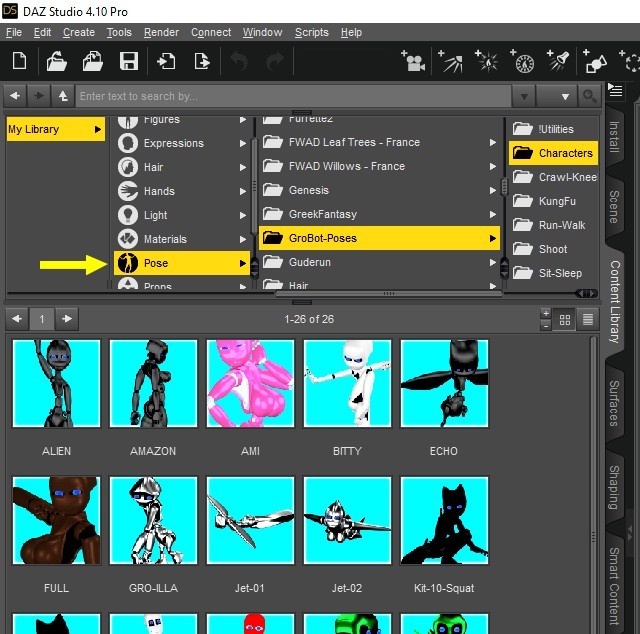640x634 pixels.
Task: Select the Jet-01 pose thumbnail
Action: tap(250, 521)
